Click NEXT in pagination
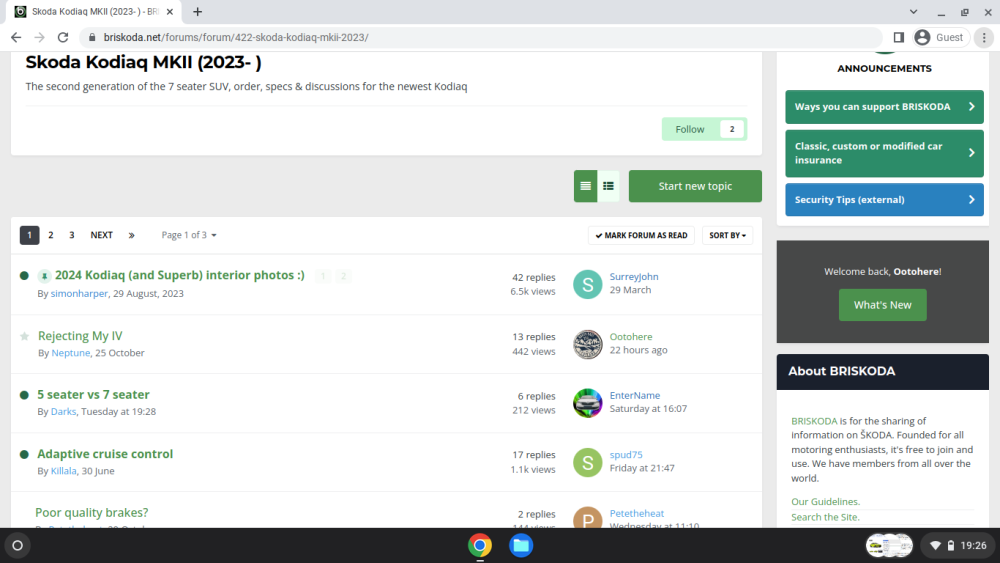Image resolution: width=1000 pixels, height=563 pixels. pyautogui.click(x=101, y=235)
